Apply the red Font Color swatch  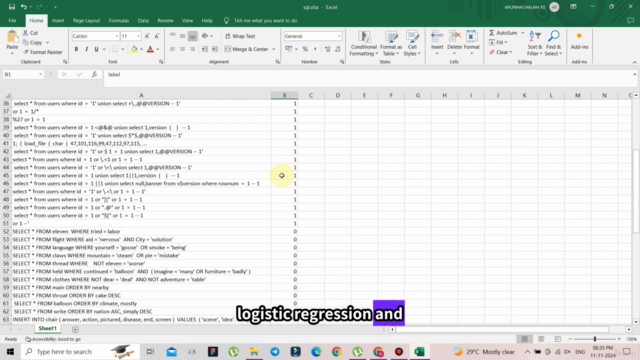pos(150,49)
